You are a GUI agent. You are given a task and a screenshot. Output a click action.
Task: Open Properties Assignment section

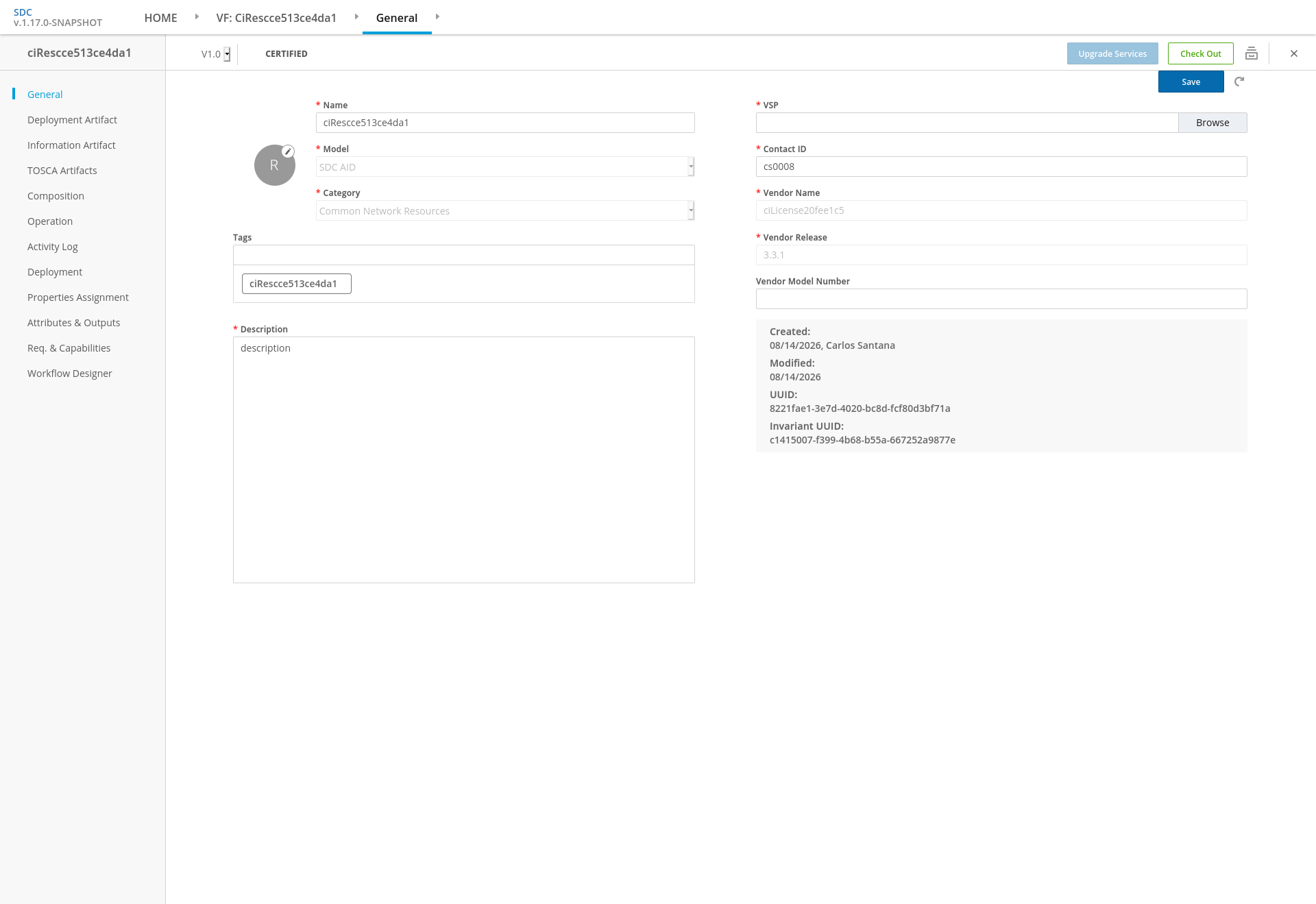(78, 297)
